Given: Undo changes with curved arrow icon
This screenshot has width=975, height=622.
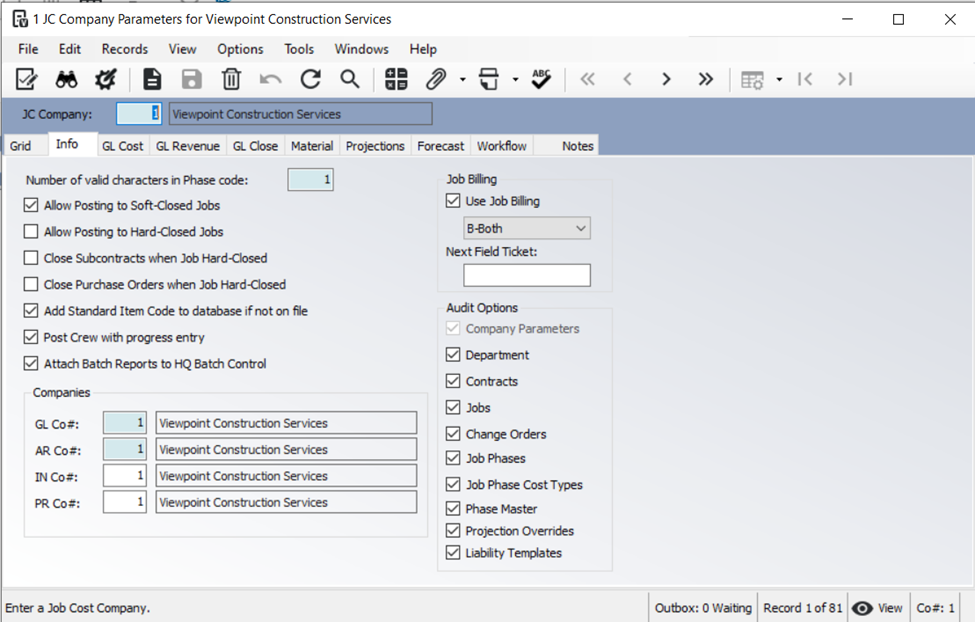Looking at the screenshot, I should [x=270, y=79].
